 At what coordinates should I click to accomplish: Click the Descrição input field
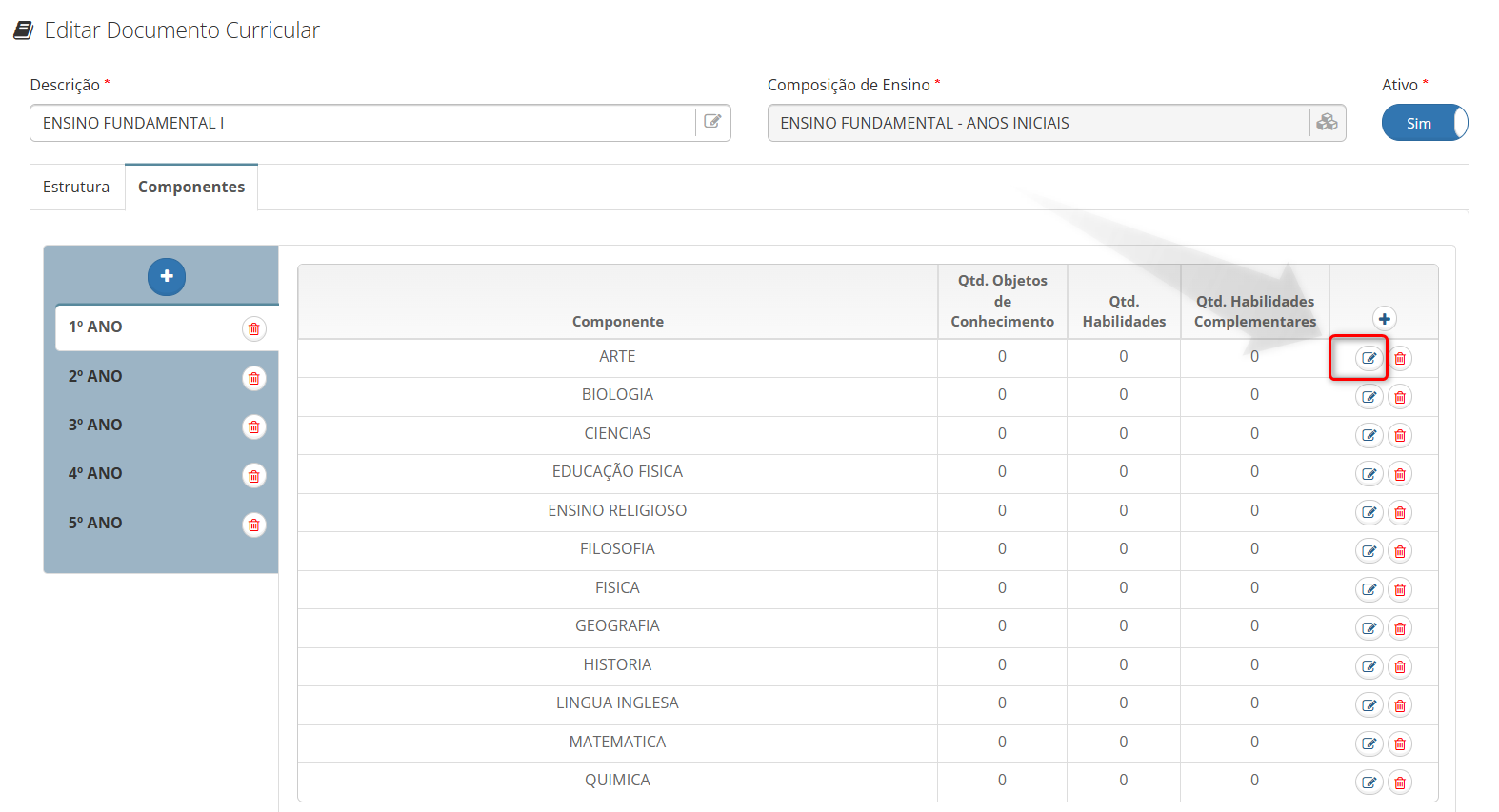(362, 123)
